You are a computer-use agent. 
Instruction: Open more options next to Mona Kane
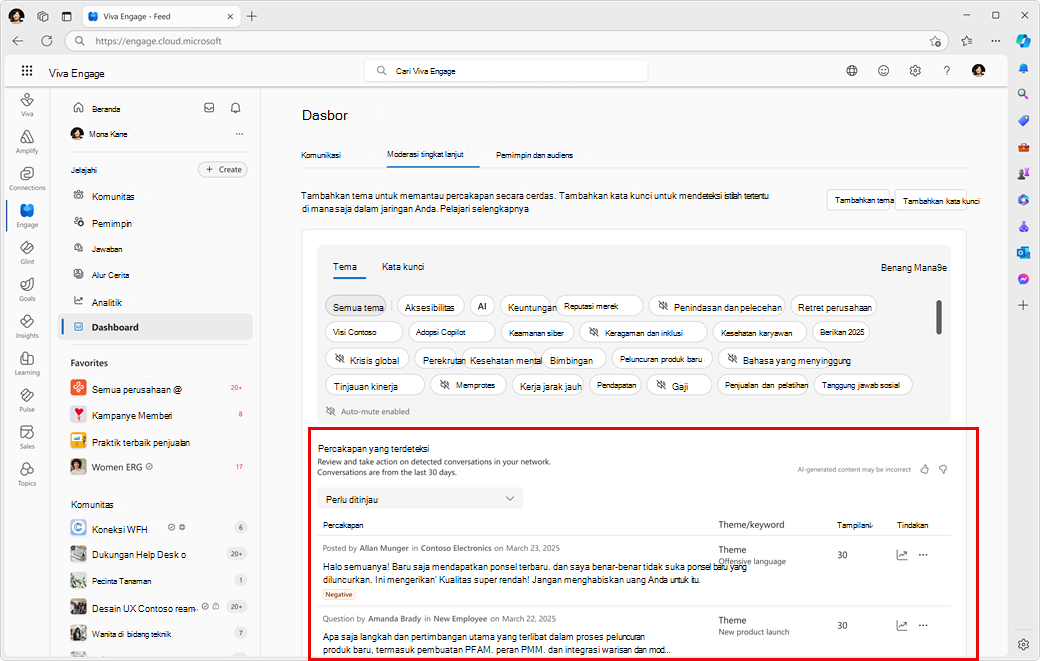(x=239, y=134)
